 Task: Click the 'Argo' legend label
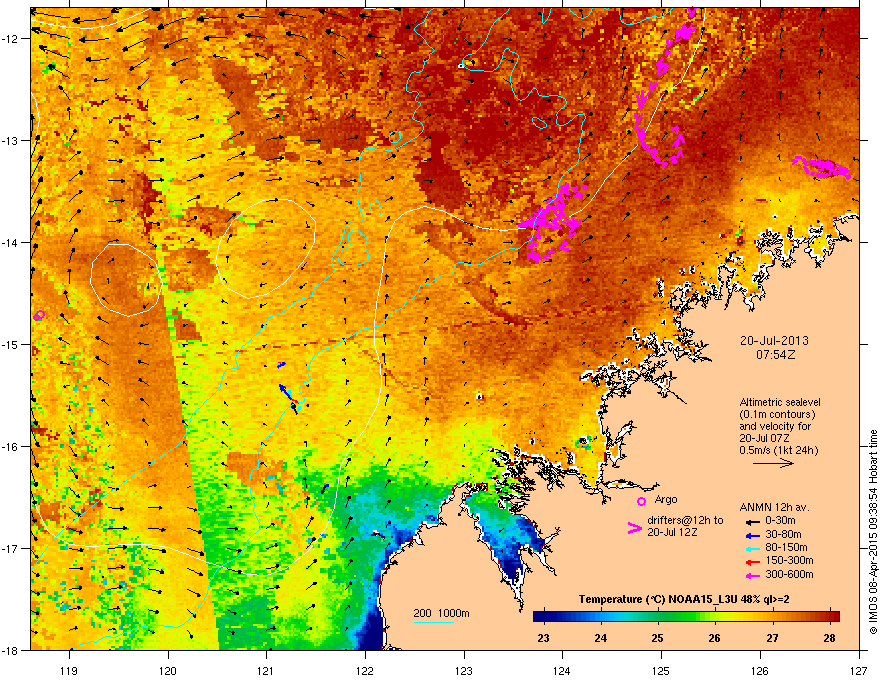click(666, 499)
